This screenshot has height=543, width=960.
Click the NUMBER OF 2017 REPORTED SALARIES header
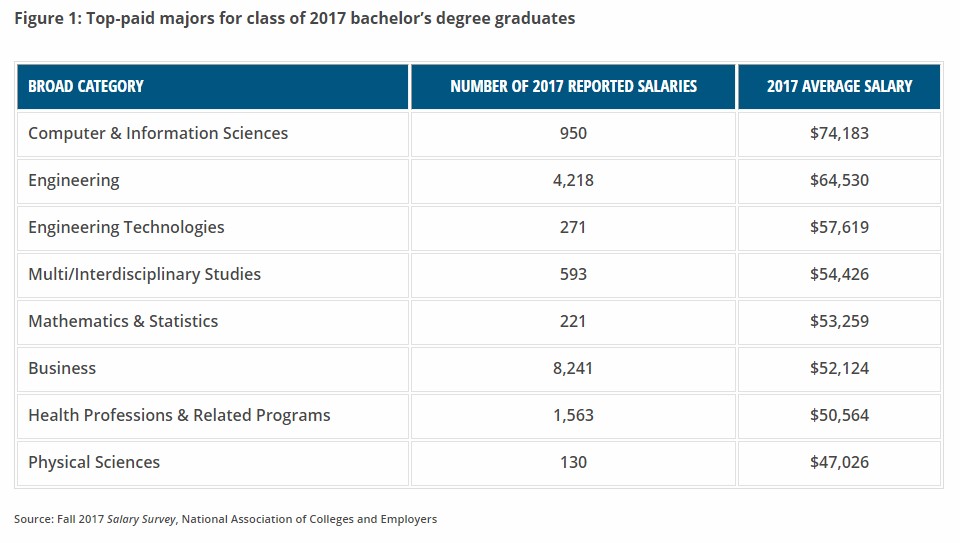point(573,86)
